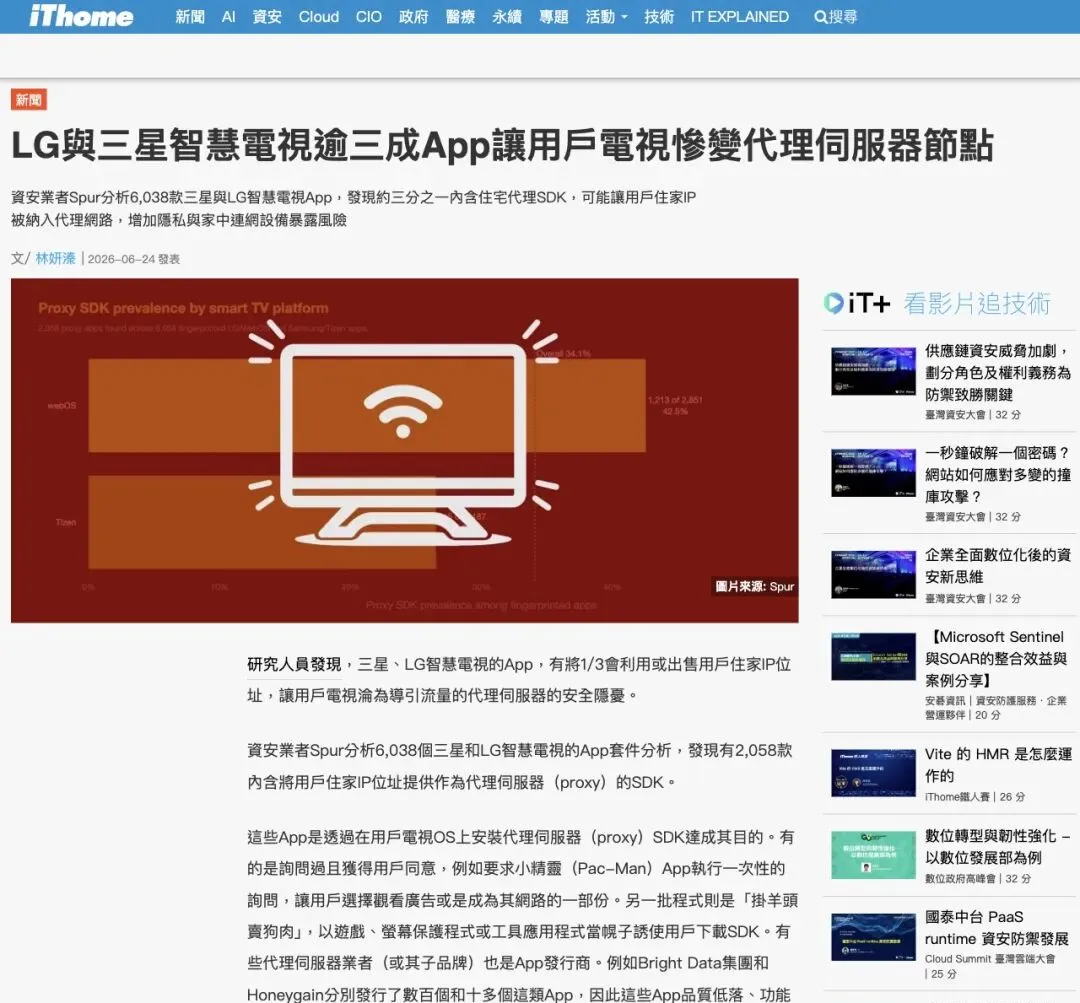
Task: Open the 看影片追技術 heading link
Action: click(x=977, y=303)
